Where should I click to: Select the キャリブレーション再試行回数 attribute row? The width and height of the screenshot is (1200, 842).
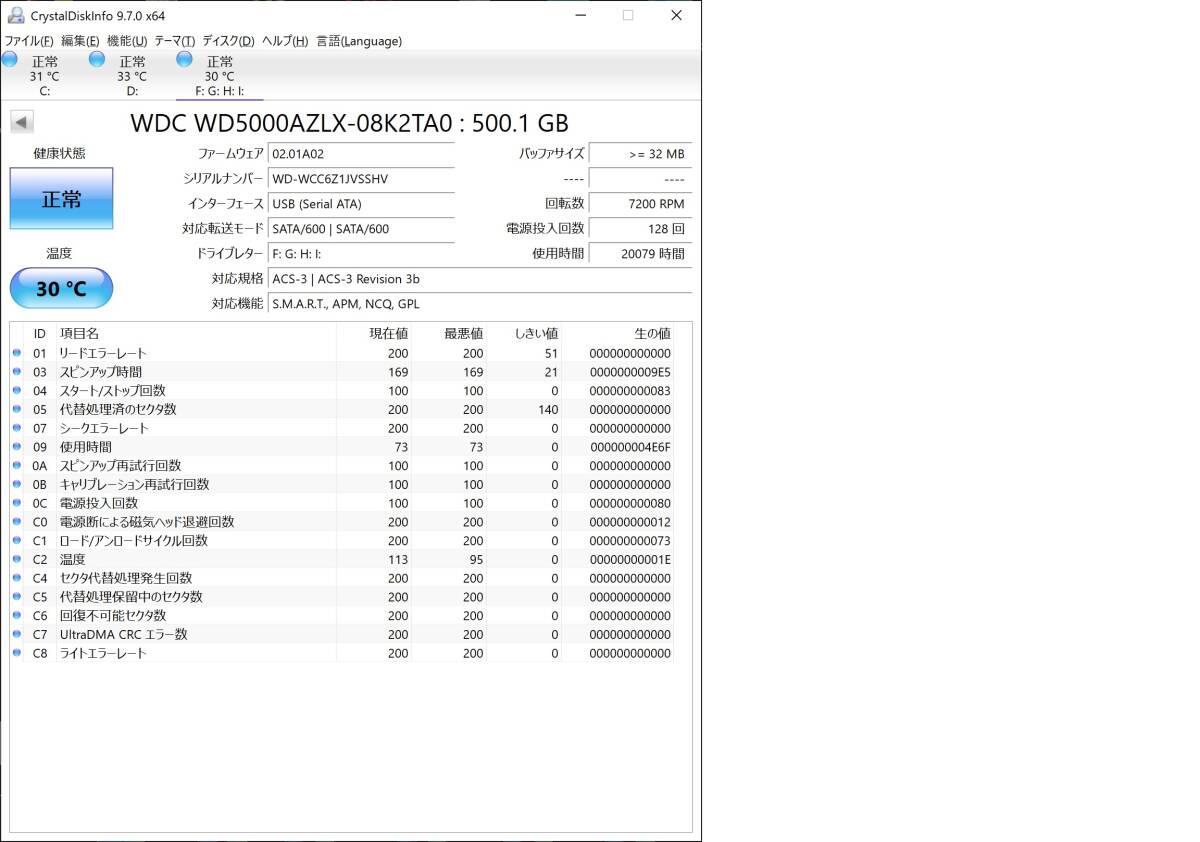tap(342, 484)
